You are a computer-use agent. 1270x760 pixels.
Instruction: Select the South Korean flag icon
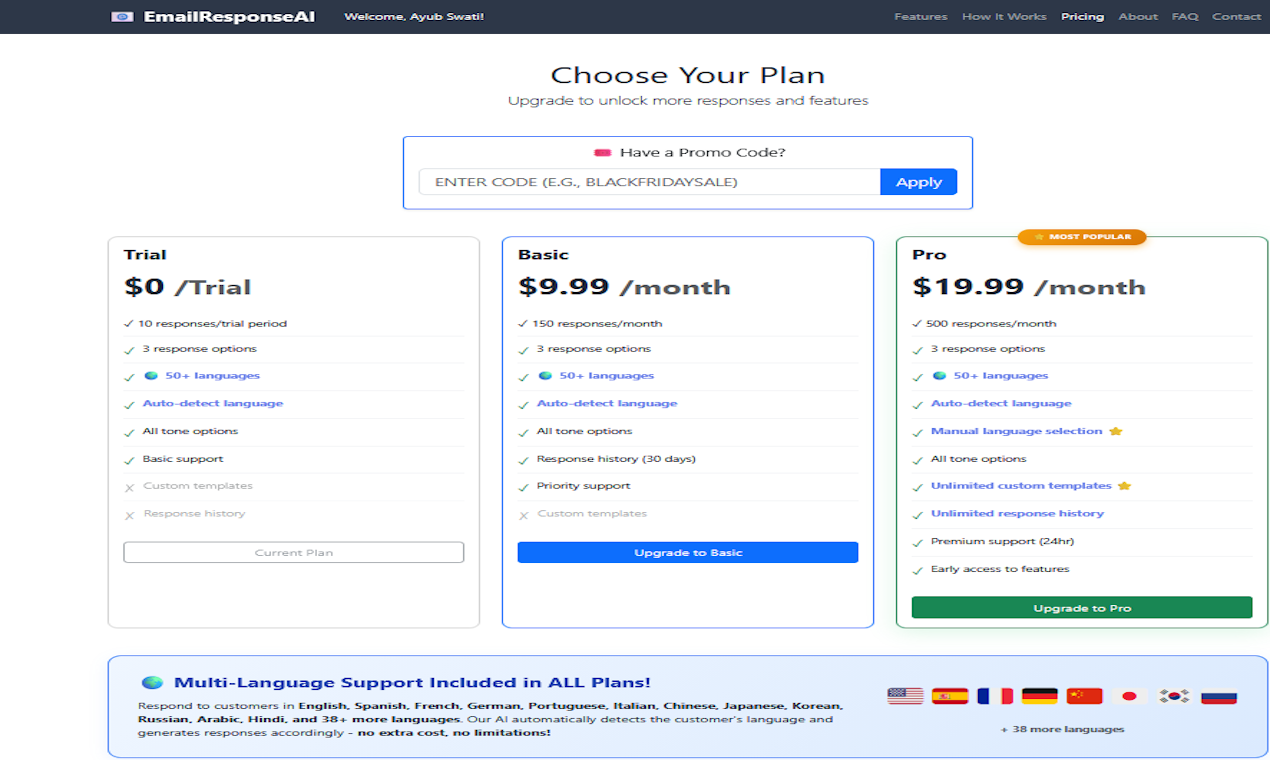coord(1173,695)
